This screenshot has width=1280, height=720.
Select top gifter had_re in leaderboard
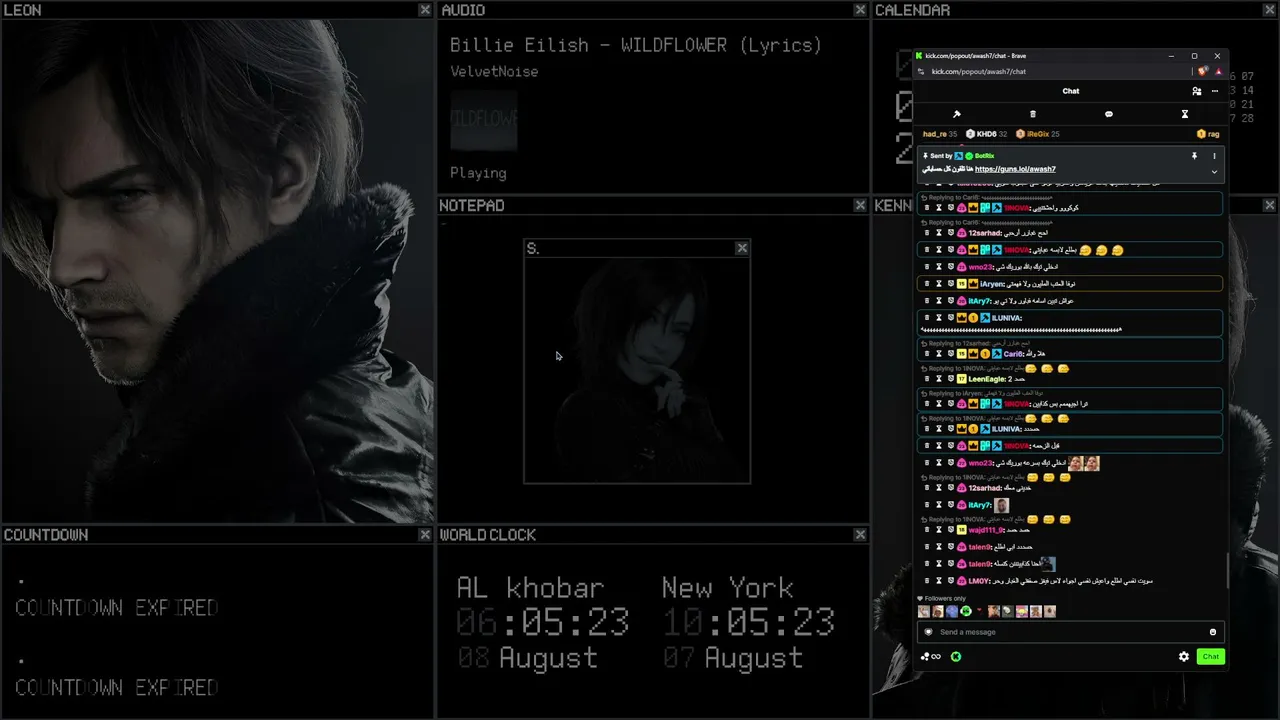[x=940, y=134]
